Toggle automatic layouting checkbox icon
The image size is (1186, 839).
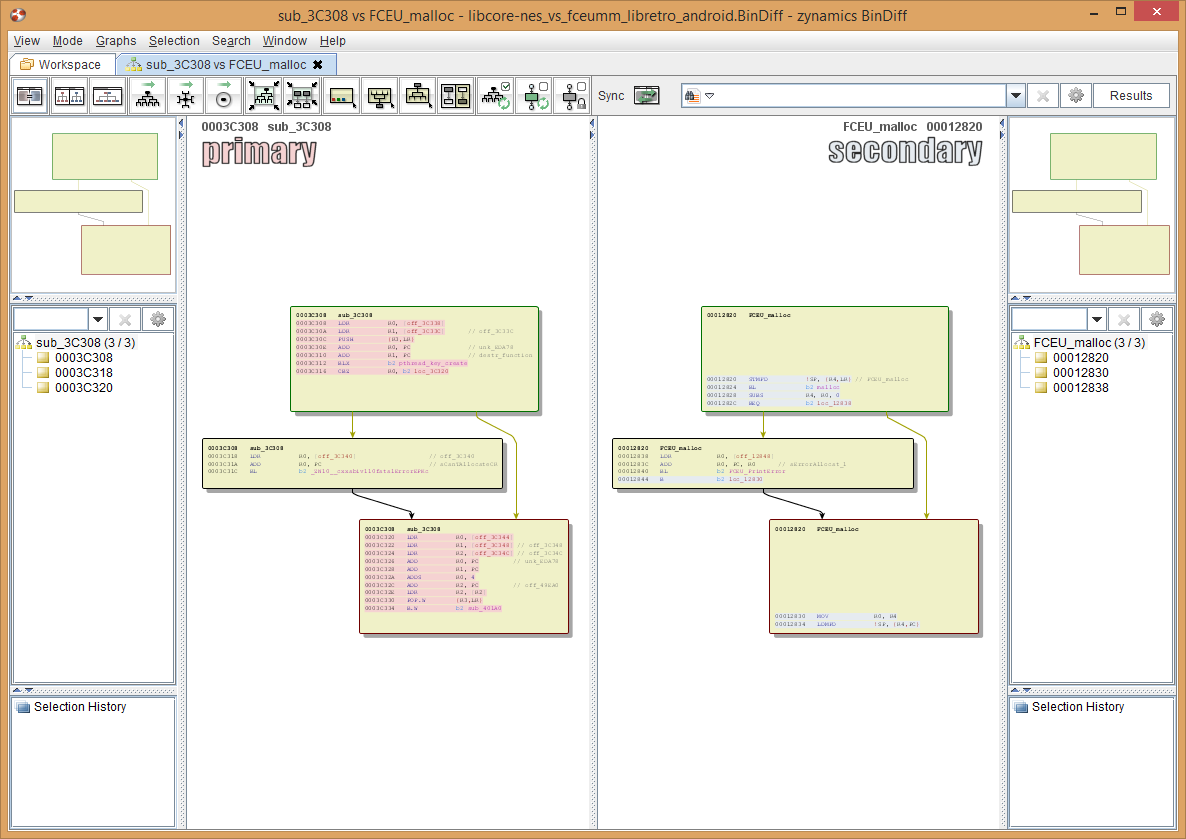[x=495, y=96]
